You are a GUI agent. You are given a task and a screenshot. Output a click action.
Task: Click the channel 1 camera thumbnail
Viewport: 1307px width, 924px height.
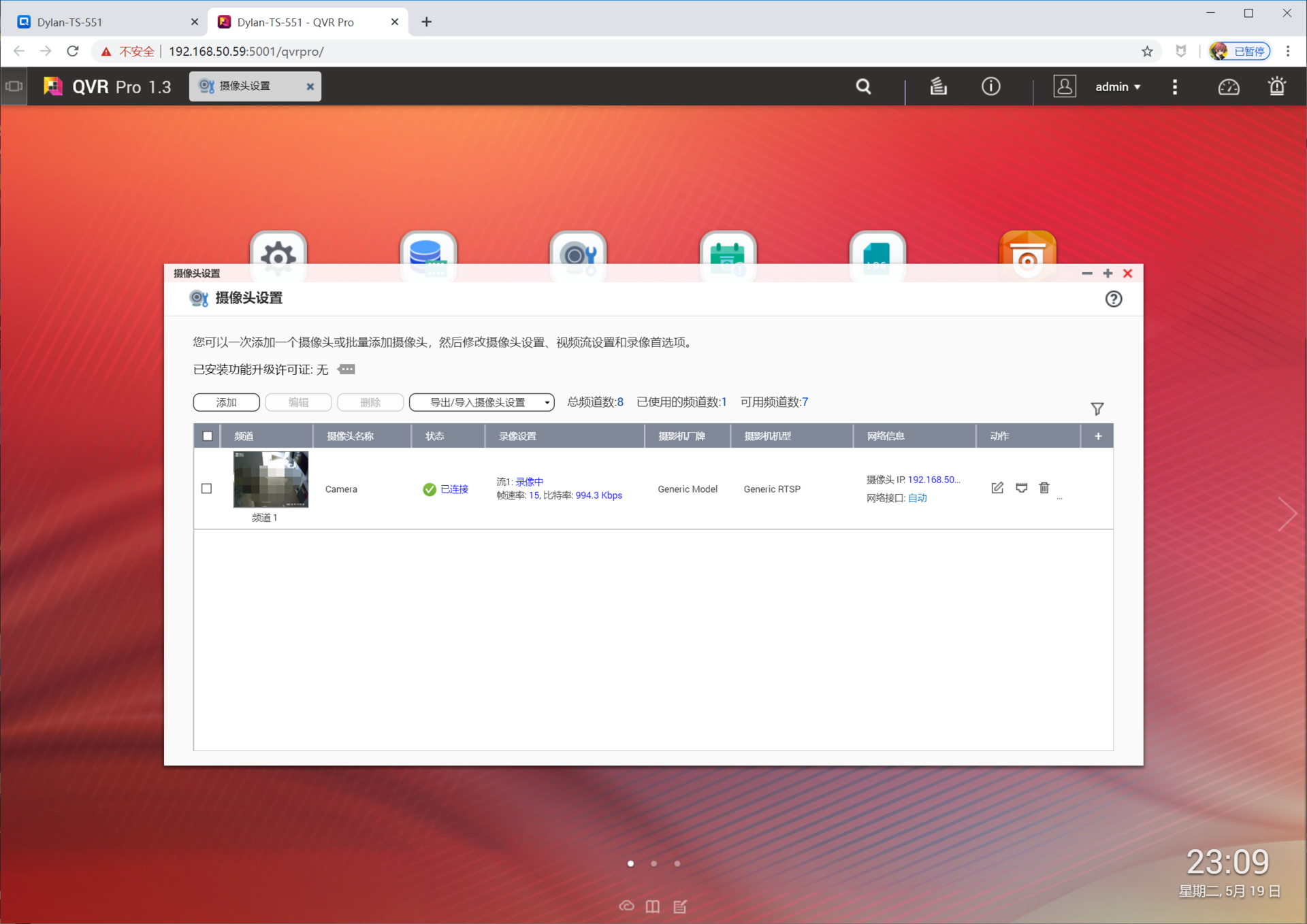tap(271, 479)
